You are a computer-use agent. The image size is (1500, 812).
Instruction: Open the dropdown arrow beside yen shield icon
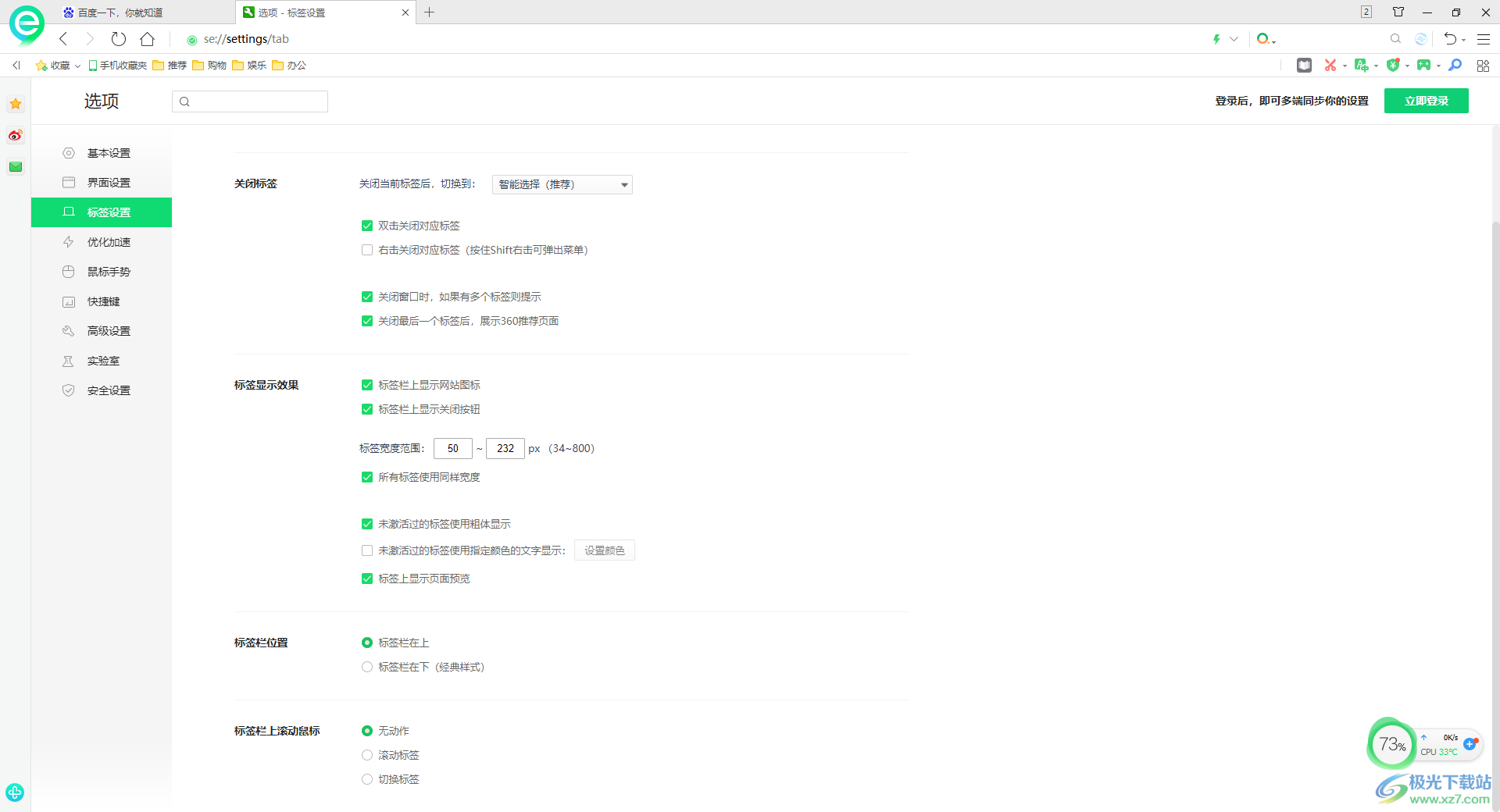pyautogui.click(x=1407, y=66)
